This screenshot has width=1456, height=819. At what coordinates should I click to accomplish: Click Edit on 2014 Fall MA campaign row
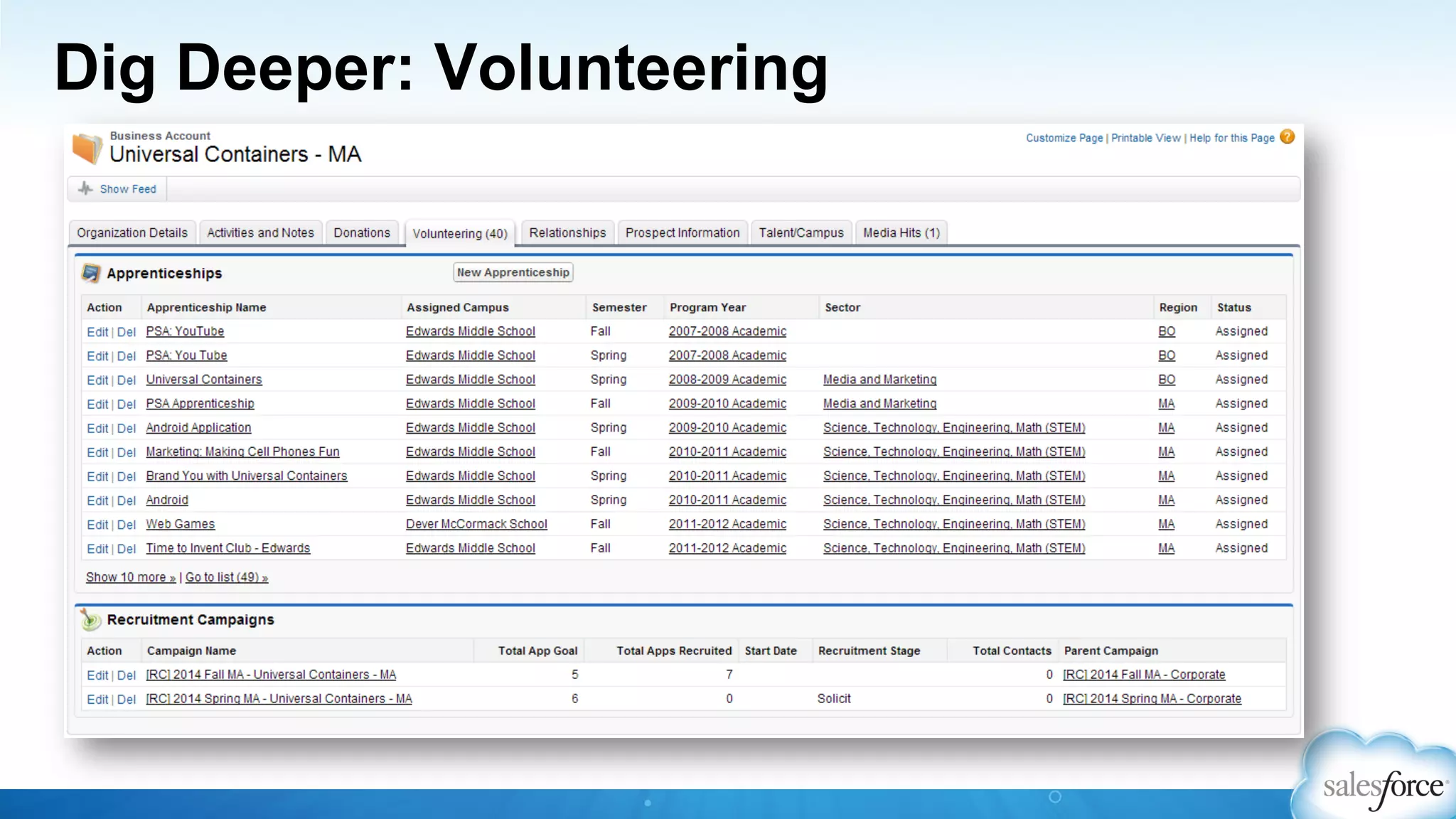[97, 675]
